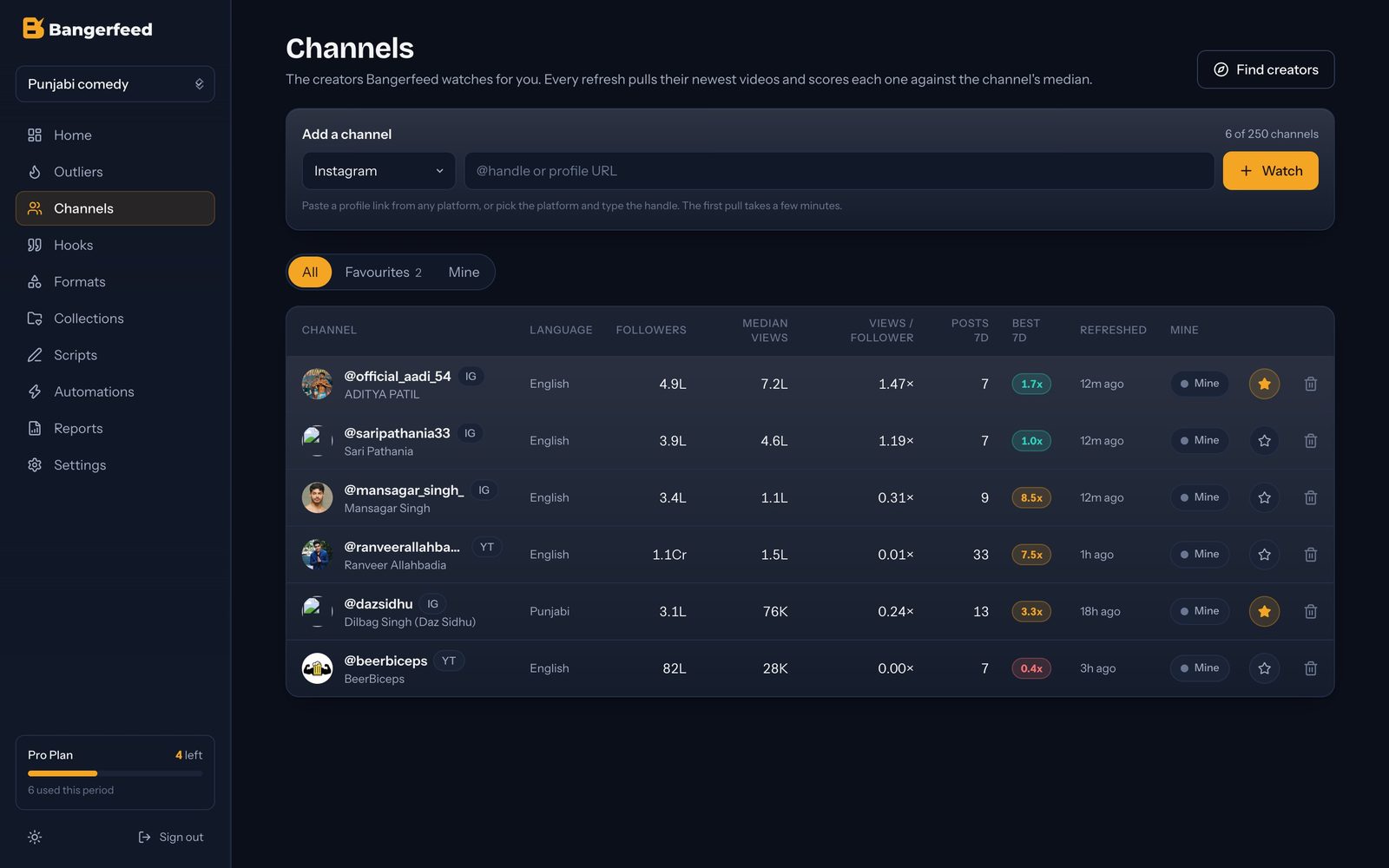This screenshot has width=1389, height=868.
Task: Open Settings from the sidebar
Action: 115,465
